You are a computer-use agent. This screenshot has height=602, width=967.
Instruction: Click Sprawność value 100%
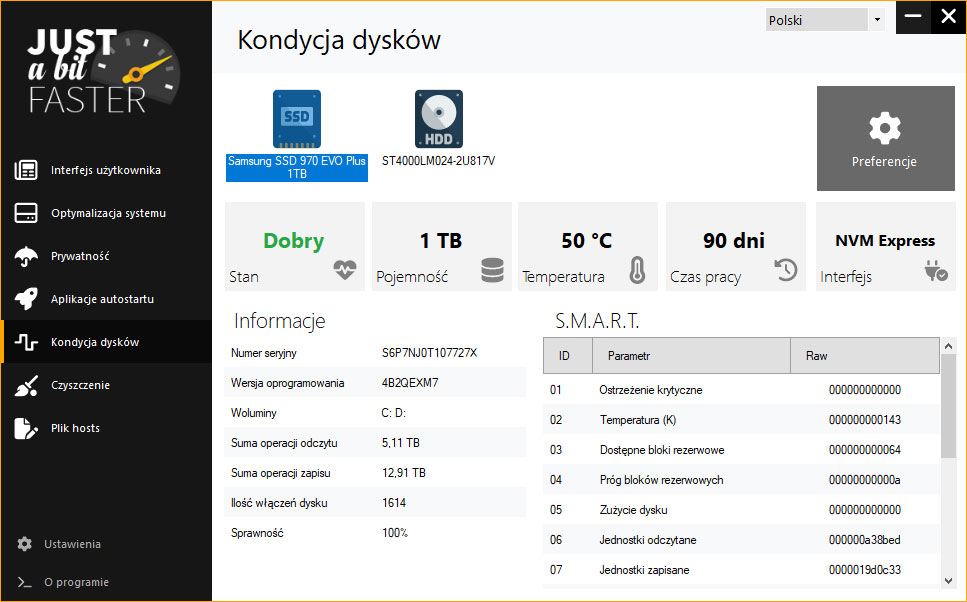point(395,533)
